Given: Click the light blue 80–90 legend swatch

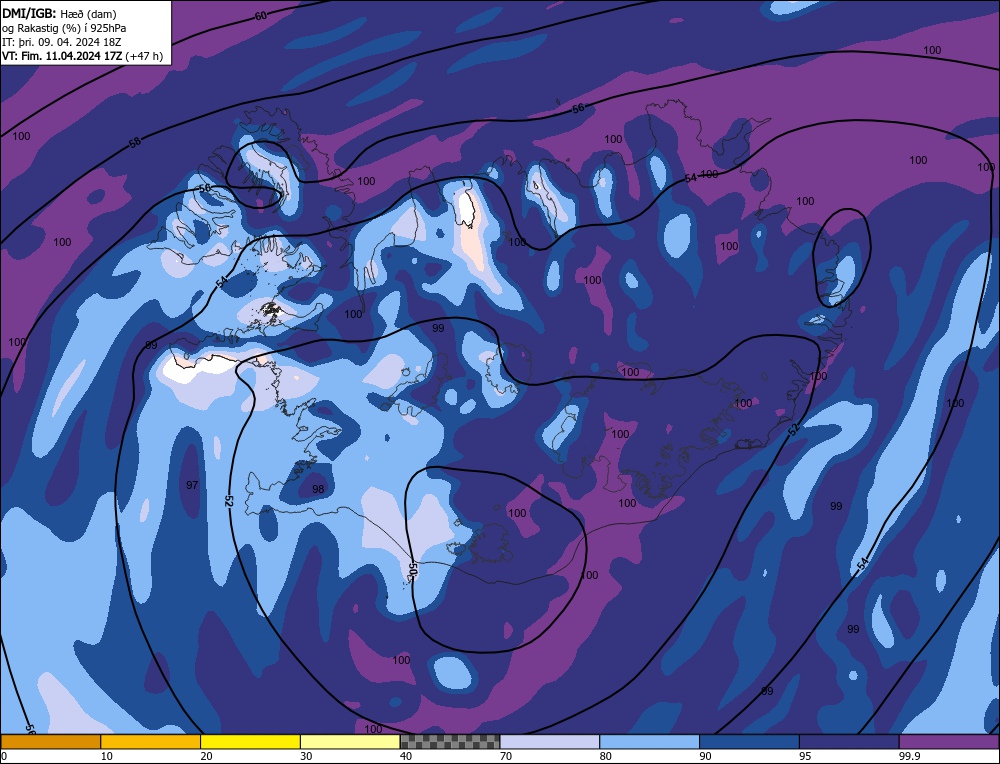Looking at the screenshot, I should [650, 742].
